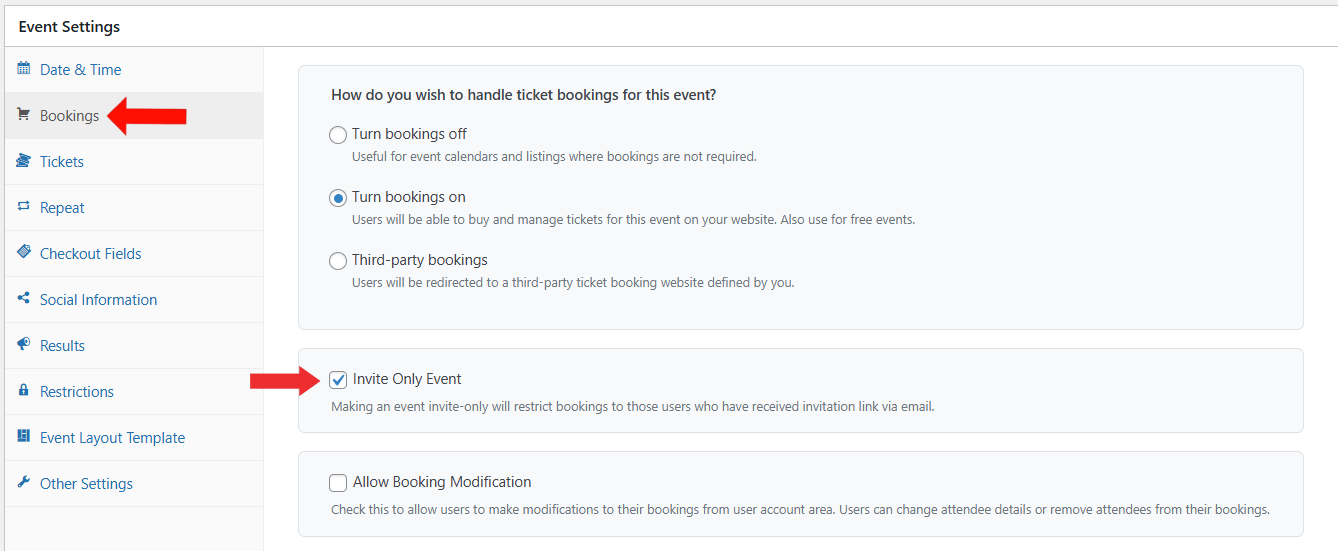Click the 'Invite Only Event' label text
The image size is (1338, 551).
click(x=407, y=379)
